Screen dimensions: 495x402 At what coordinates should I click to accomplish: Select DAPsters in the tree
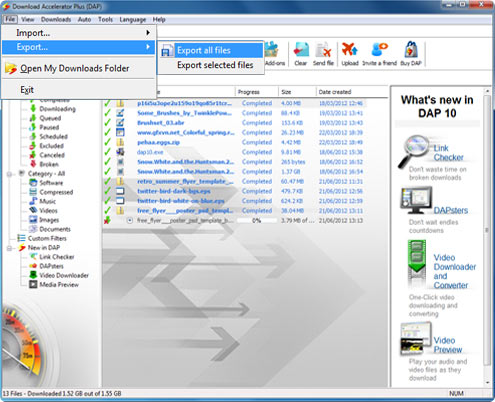pos(47,266)
